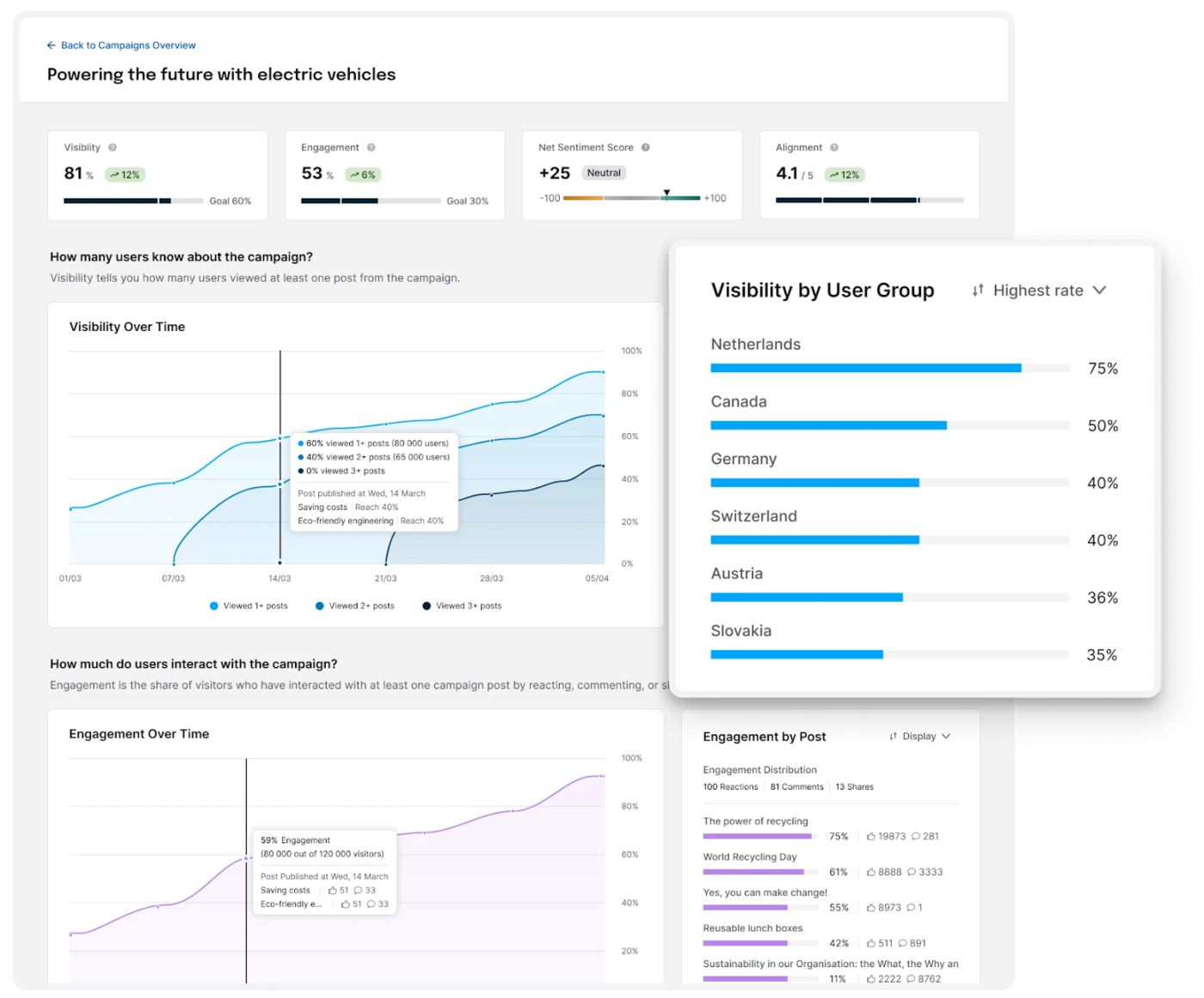The width and height of the screenshot is (1204, 998).
Task: Click the chevron next to Highest rate
Action: 1099,291
